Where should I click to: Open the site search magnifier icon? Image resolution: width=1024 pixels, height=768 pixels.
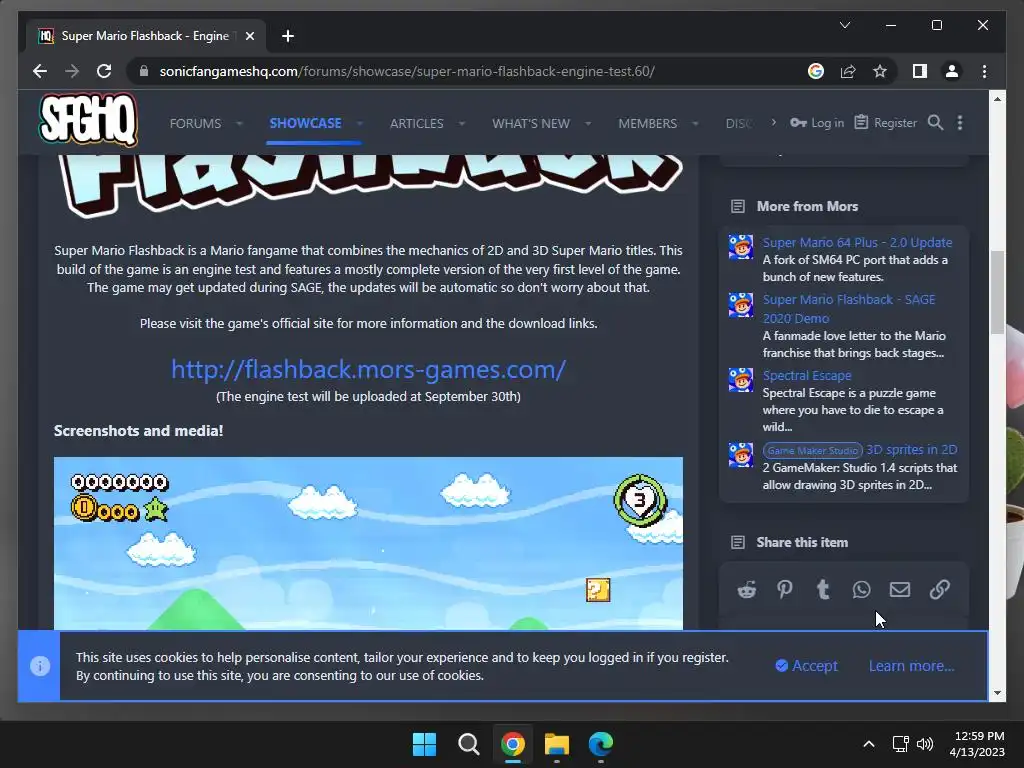click(x=935, y=123)
